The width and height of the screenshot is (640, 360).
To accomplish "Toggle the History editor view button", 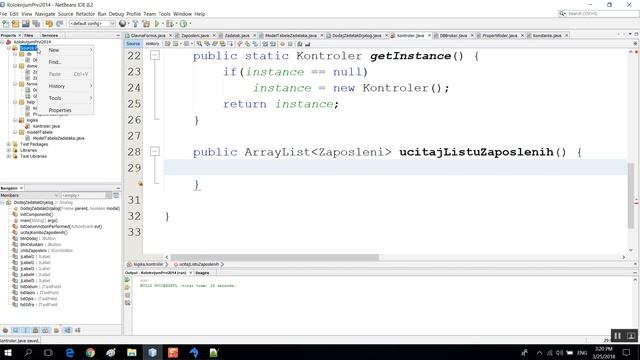I will (152, 44).
